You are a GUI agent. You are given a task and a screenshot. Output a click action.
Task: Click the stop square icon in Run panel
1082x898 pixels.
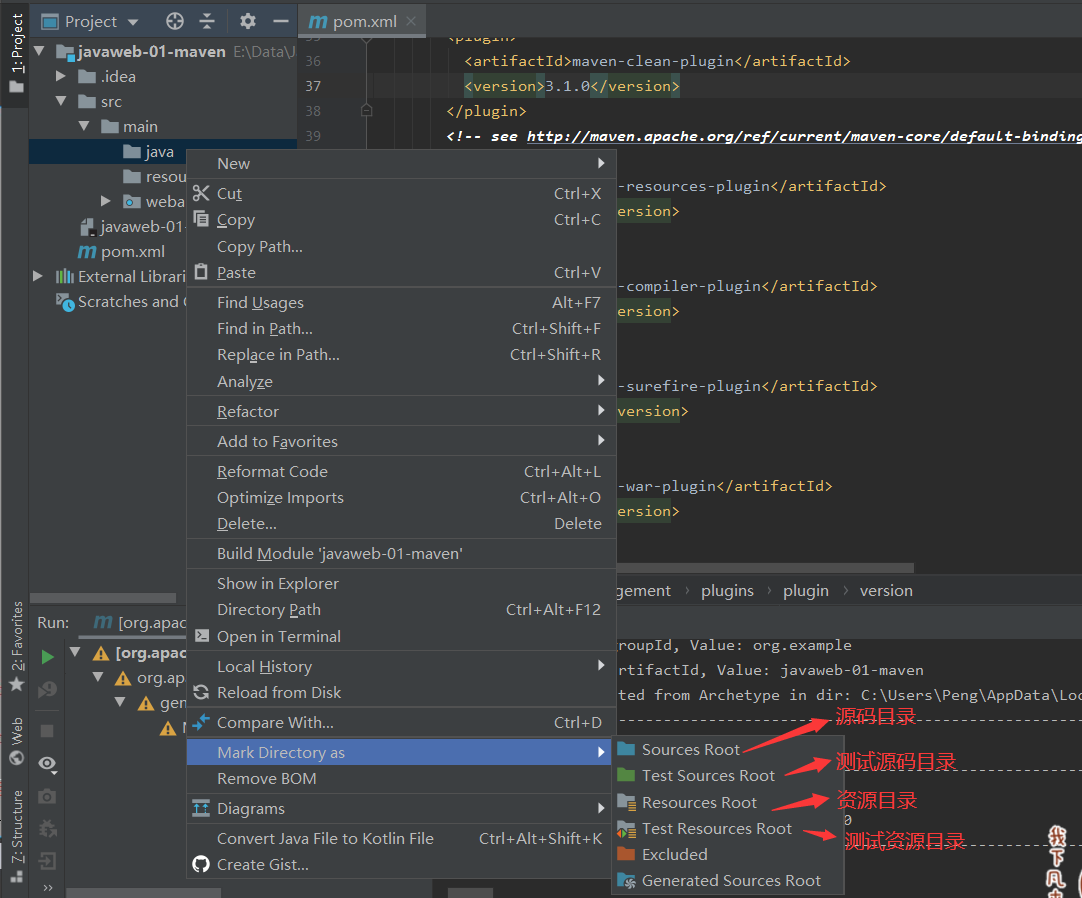(x=47, y=730)
